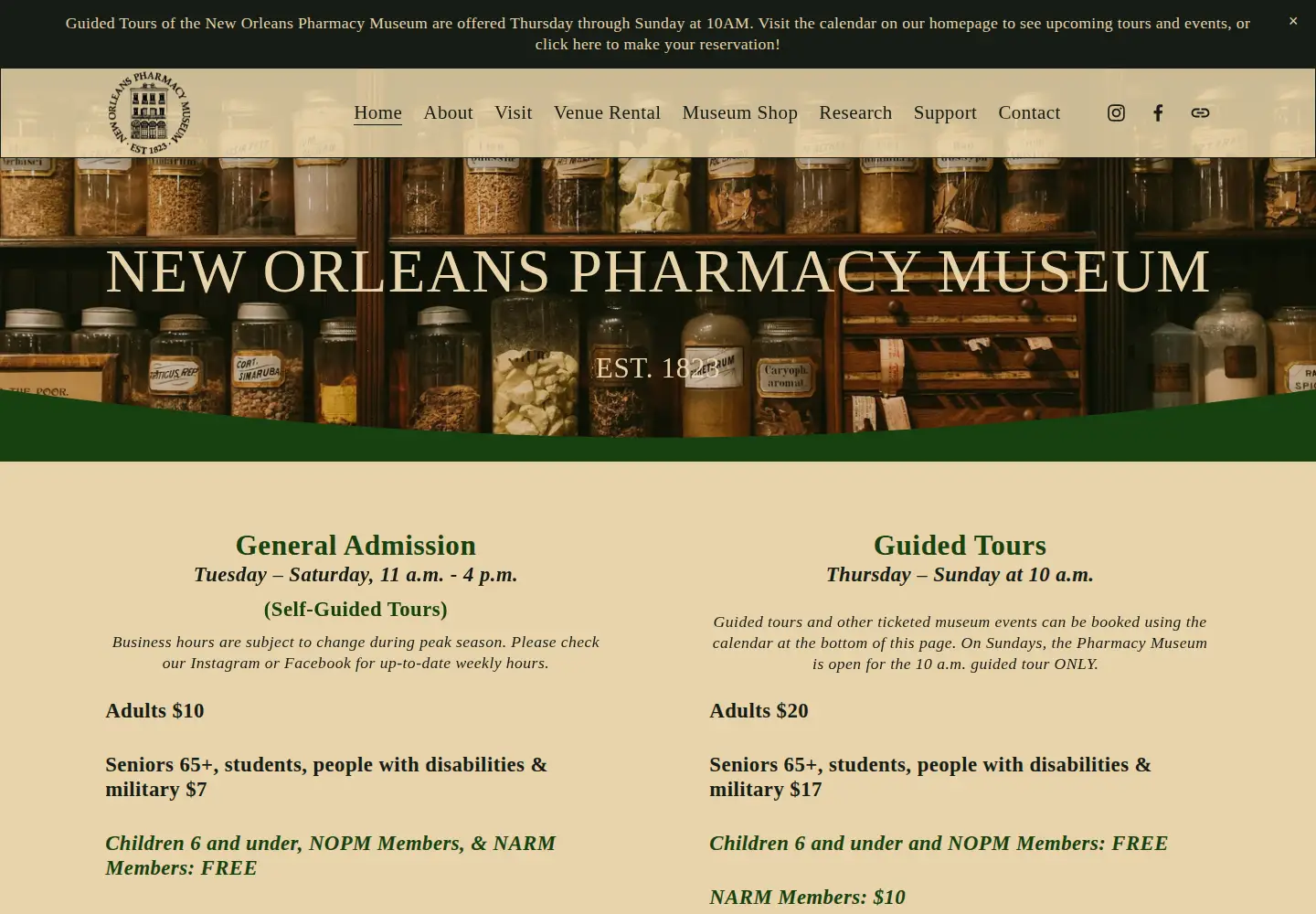Click the NEW ORLEANS PHARMACY MUSEUM title

[658, 271]
